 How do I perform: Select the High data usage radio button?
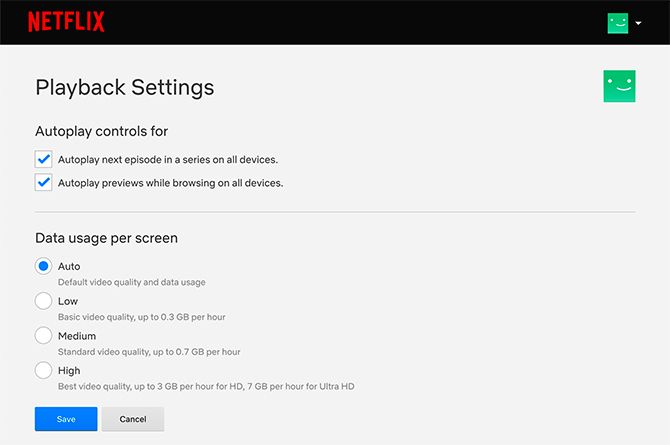pos(43,370)
